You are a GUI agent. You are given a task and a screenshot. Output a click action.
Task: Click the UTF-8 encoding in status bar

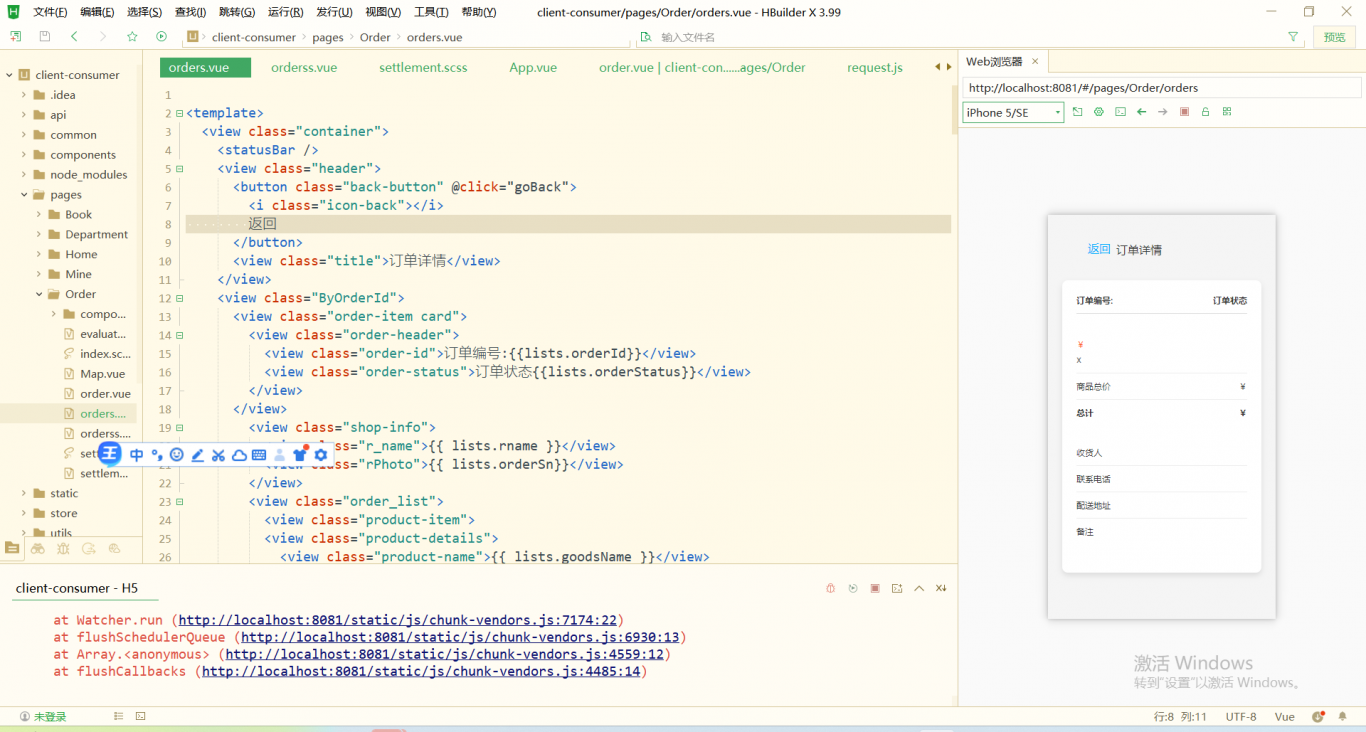pyautogui.click(x=1241, y=717)
